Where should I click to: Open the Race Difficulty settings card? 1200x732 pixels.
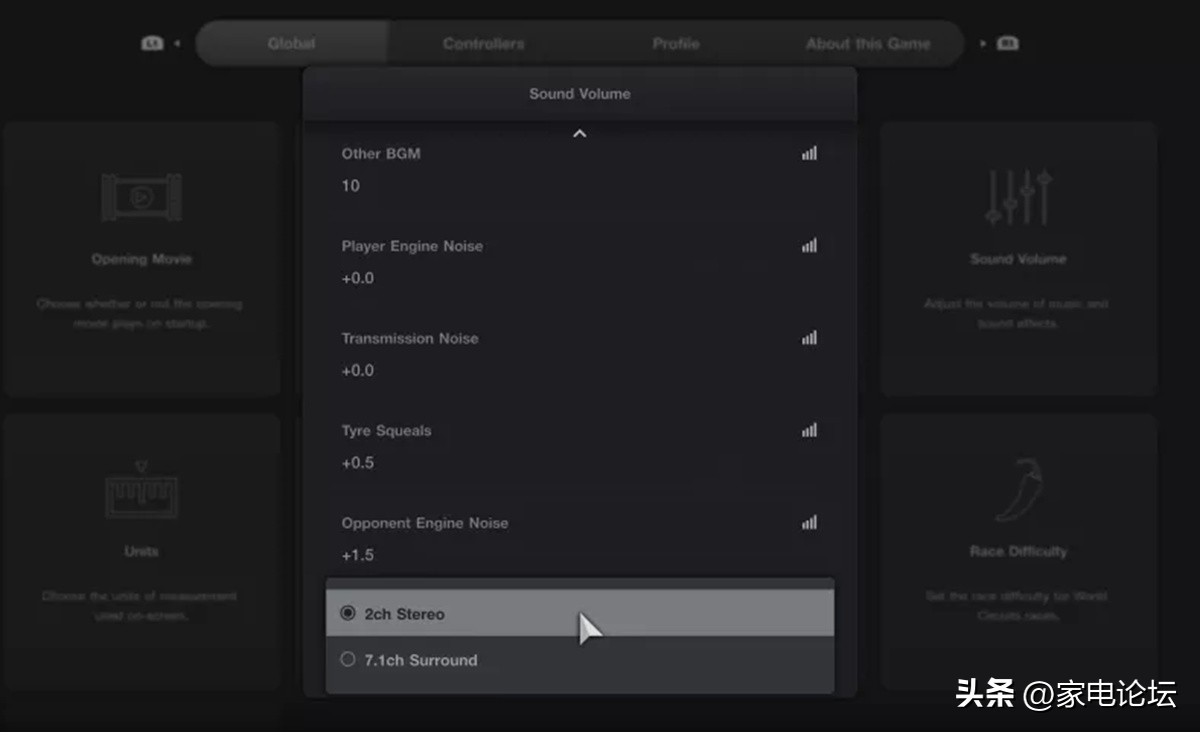1018,552
